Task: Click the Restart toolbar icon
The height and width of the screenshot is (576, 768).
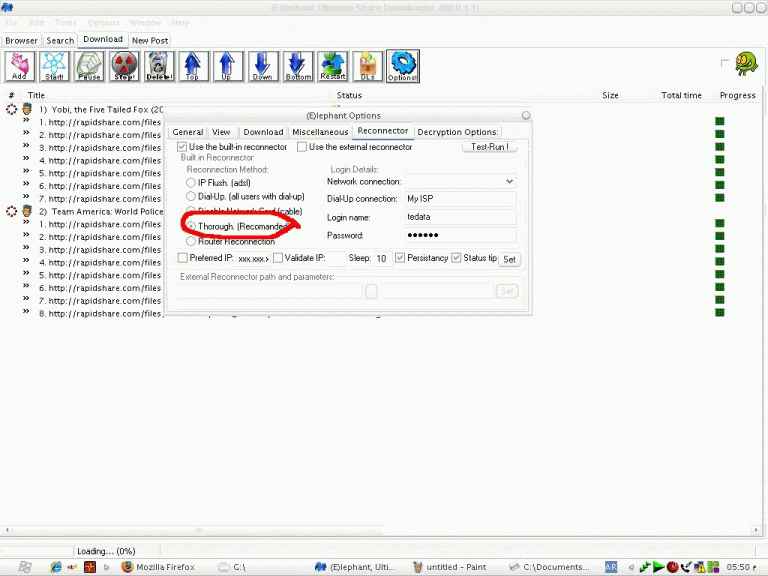Action: pos(333,66)
